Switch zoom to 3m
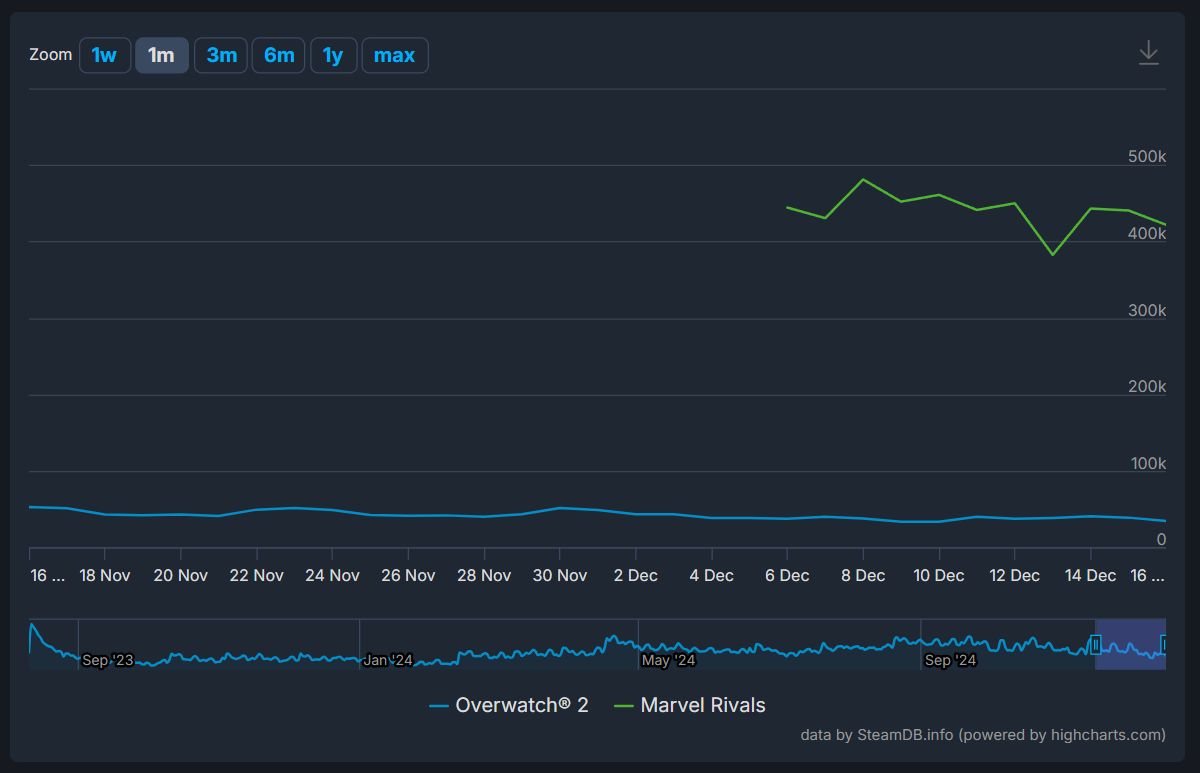 [x=221, y=56]
